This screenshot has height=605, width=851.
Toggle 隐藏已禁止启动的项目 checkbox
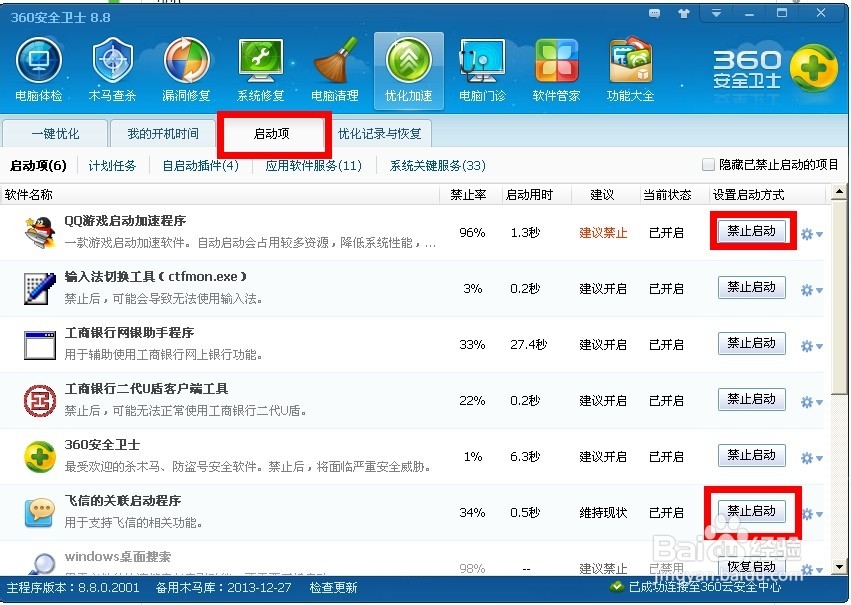click(708, 164)
